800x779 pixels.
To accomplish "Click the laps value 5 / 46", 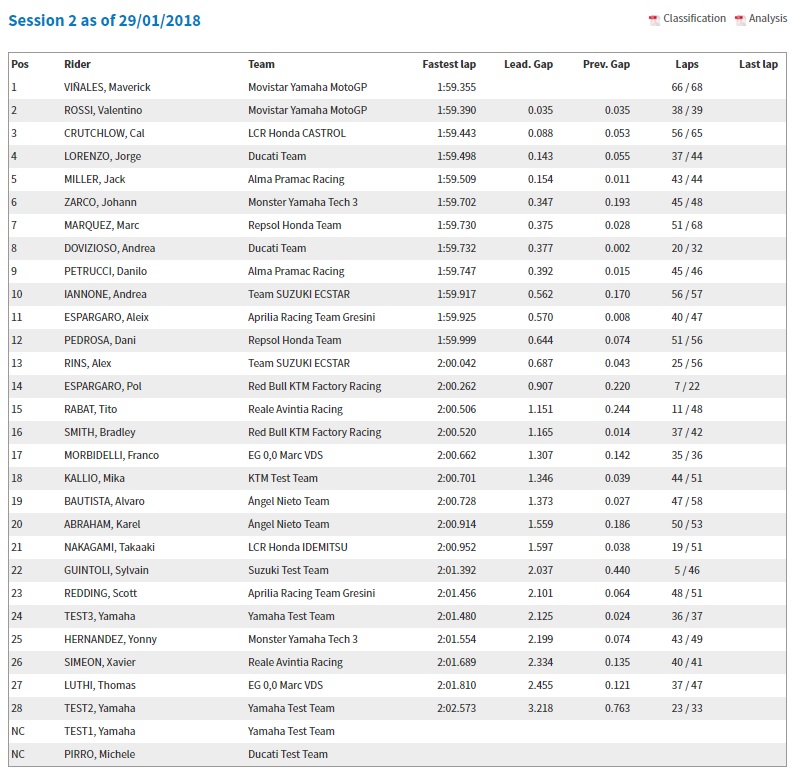I will click(x=687, y=570).
